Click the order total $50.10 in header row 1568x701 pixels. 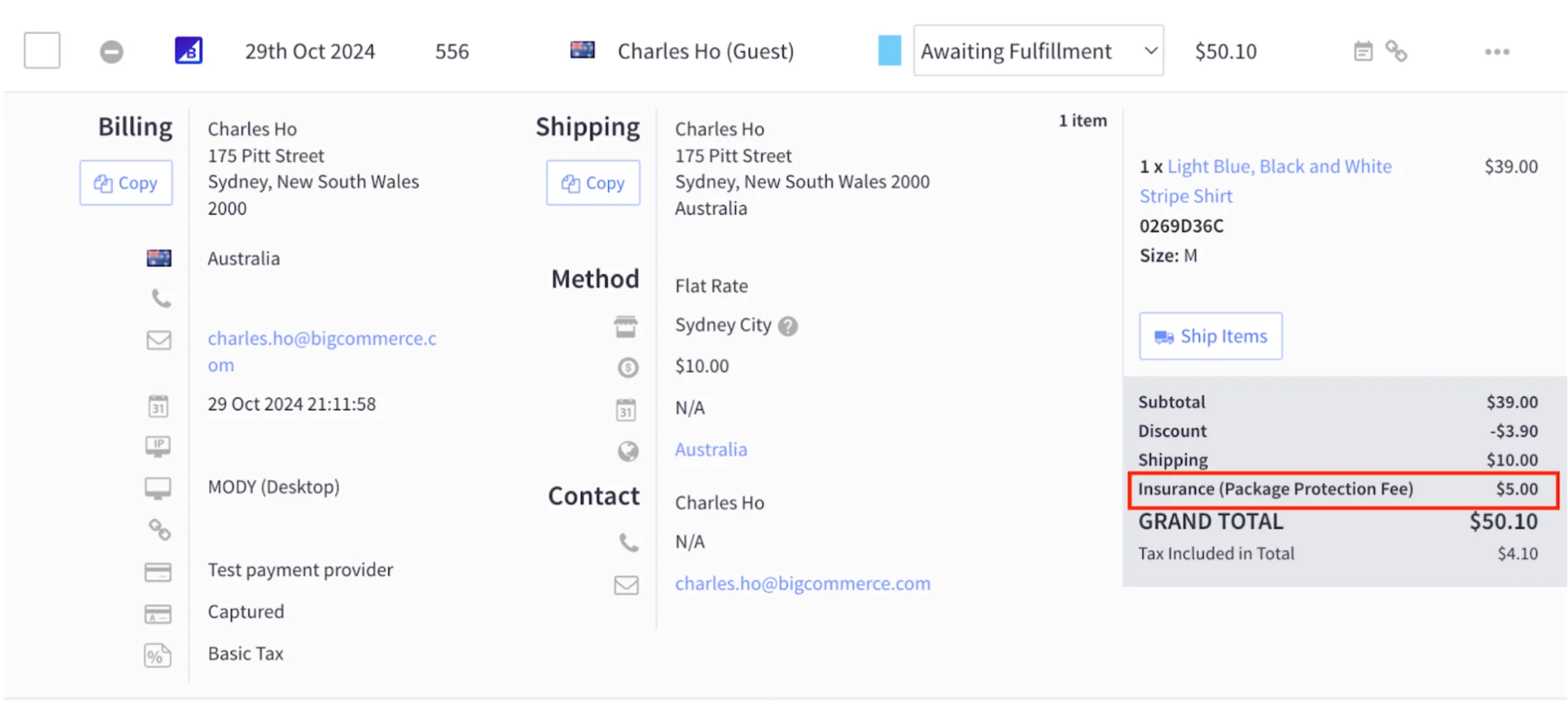[x=1226, y=51]
